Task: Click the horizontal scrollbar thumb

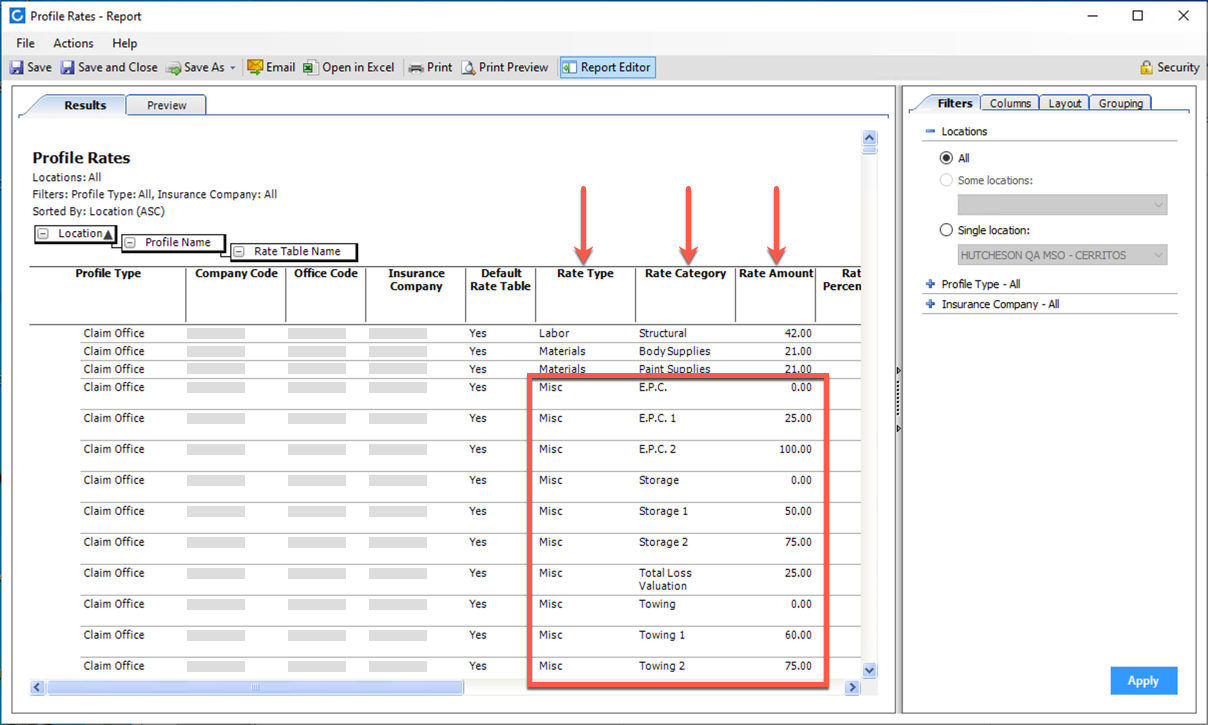Action: coord(255,687)
